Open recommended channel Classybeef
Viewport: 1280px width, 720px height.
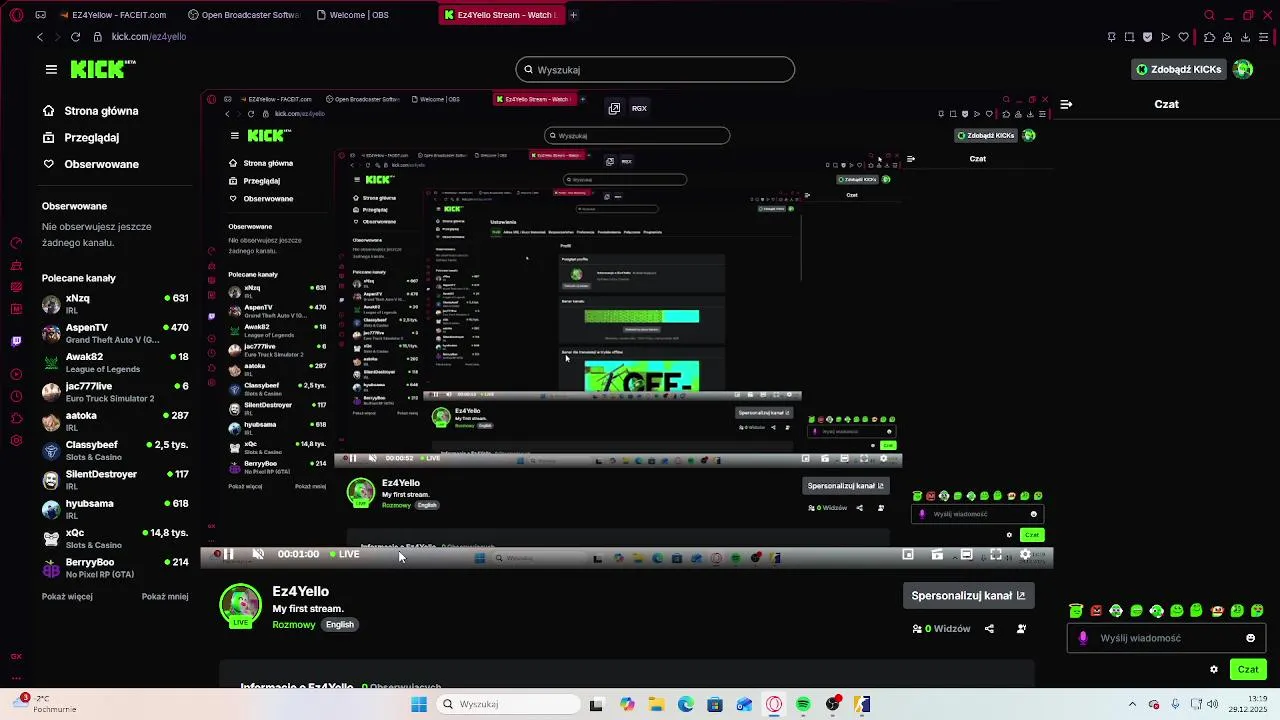[x=115, y=450]
